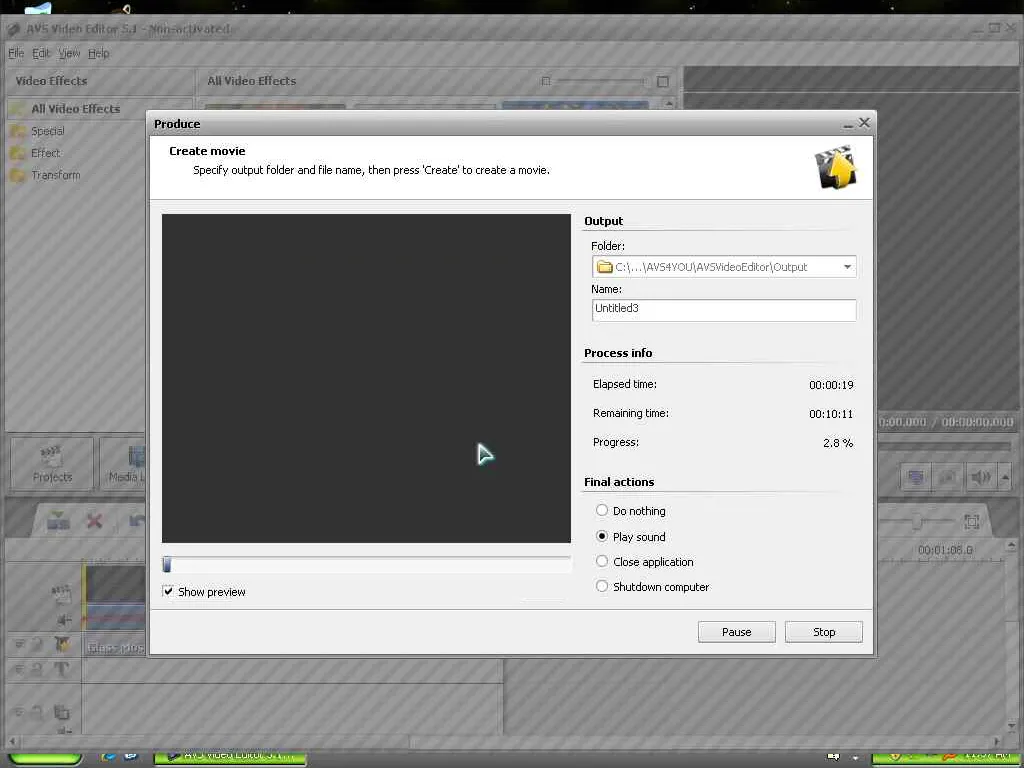Select the Do nothing final action
This screenshot has width=1024, height=768.
[601, 510]
